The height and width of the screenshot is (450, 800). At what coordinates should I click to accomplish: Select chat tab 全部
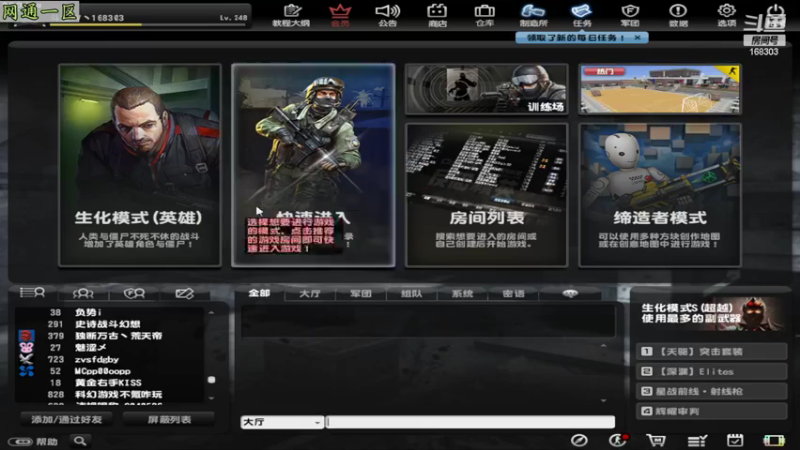click(259, 293)
